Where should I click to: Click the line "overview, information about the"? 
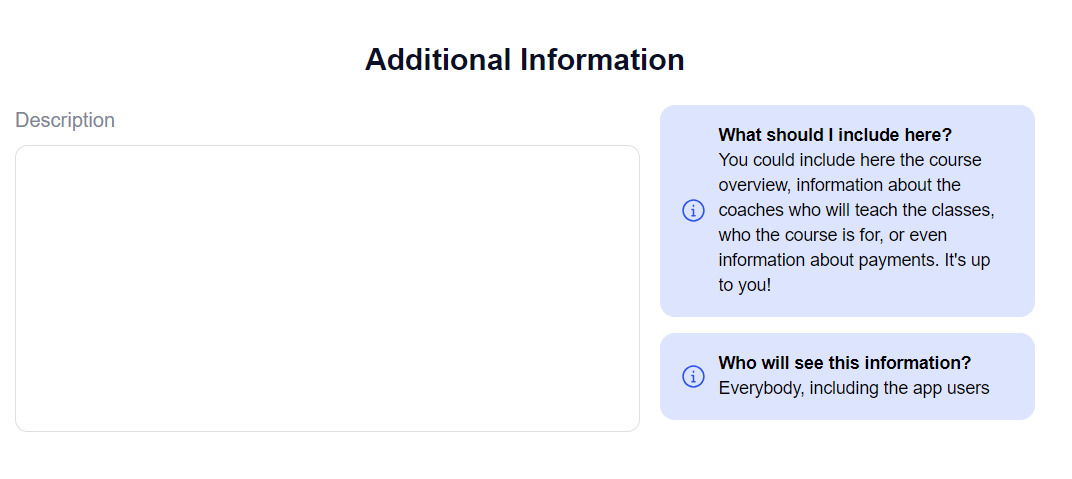[839, 185]
